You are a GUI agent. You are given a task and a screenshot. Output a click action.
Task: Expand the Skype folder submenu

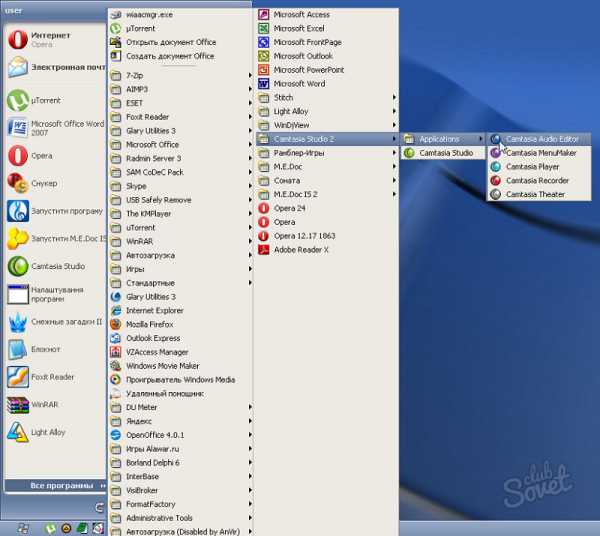180,186
